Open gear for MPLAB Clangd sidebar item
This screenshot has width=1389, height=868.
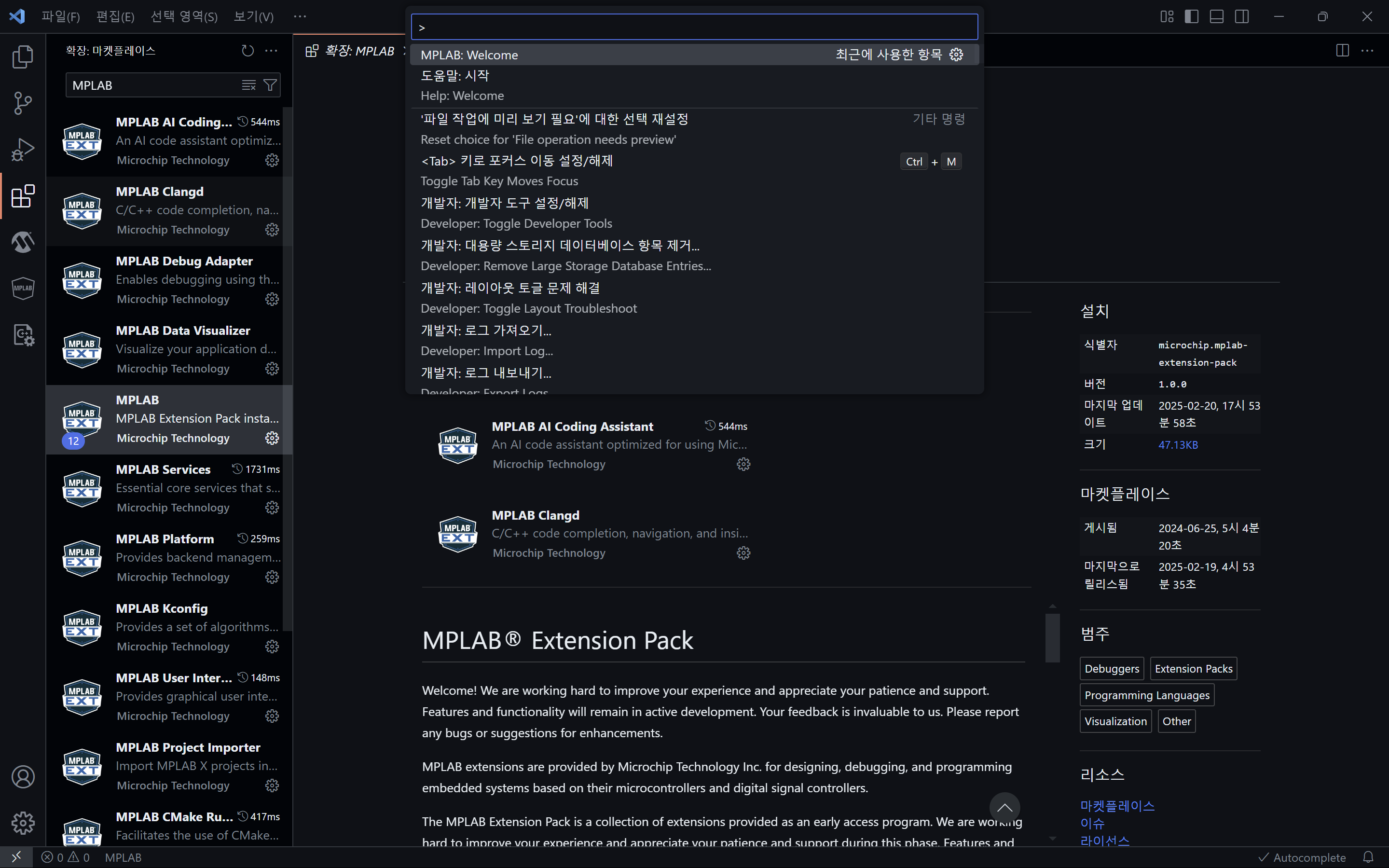(272, 230)
